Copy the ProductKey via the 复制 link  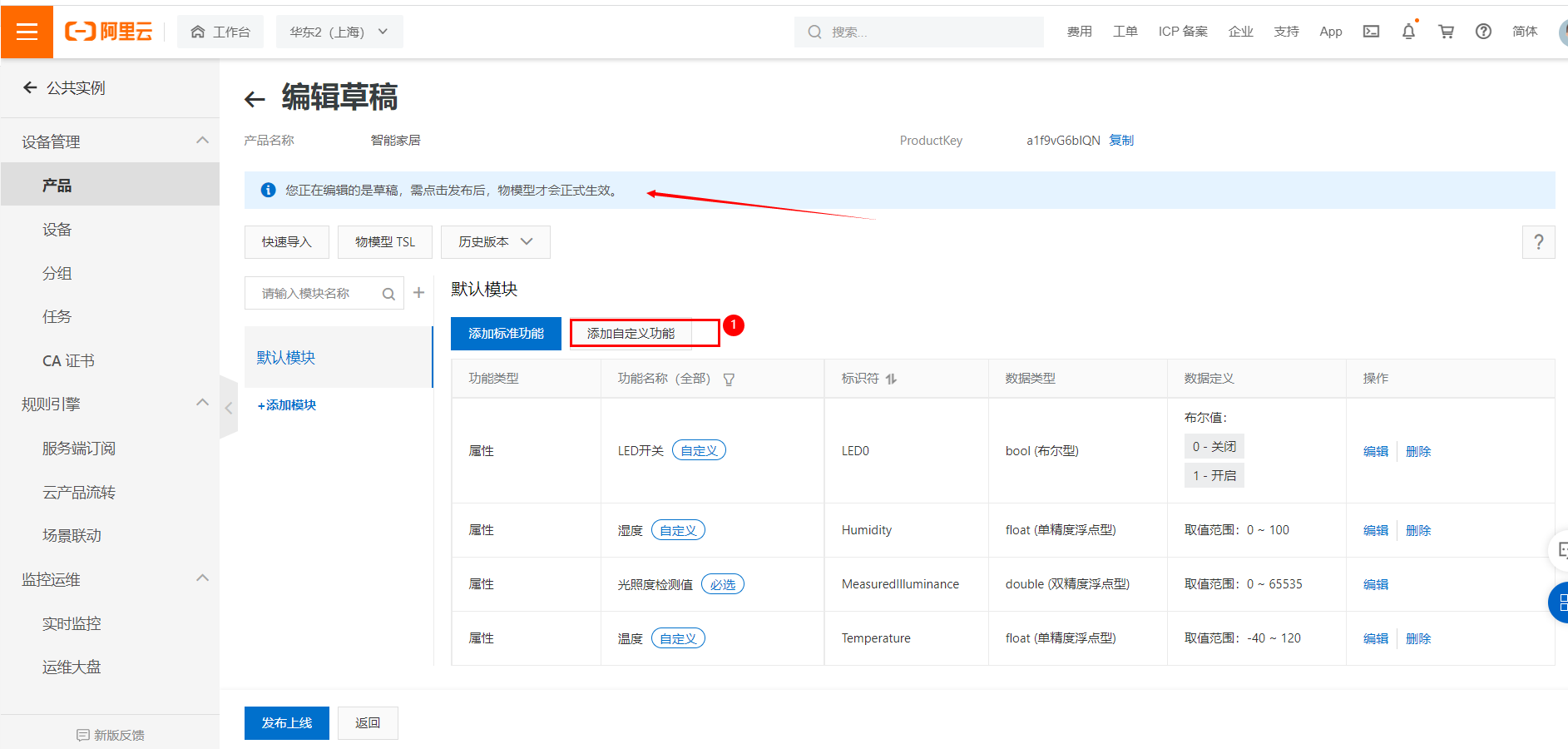click(x=1120, y=140)
